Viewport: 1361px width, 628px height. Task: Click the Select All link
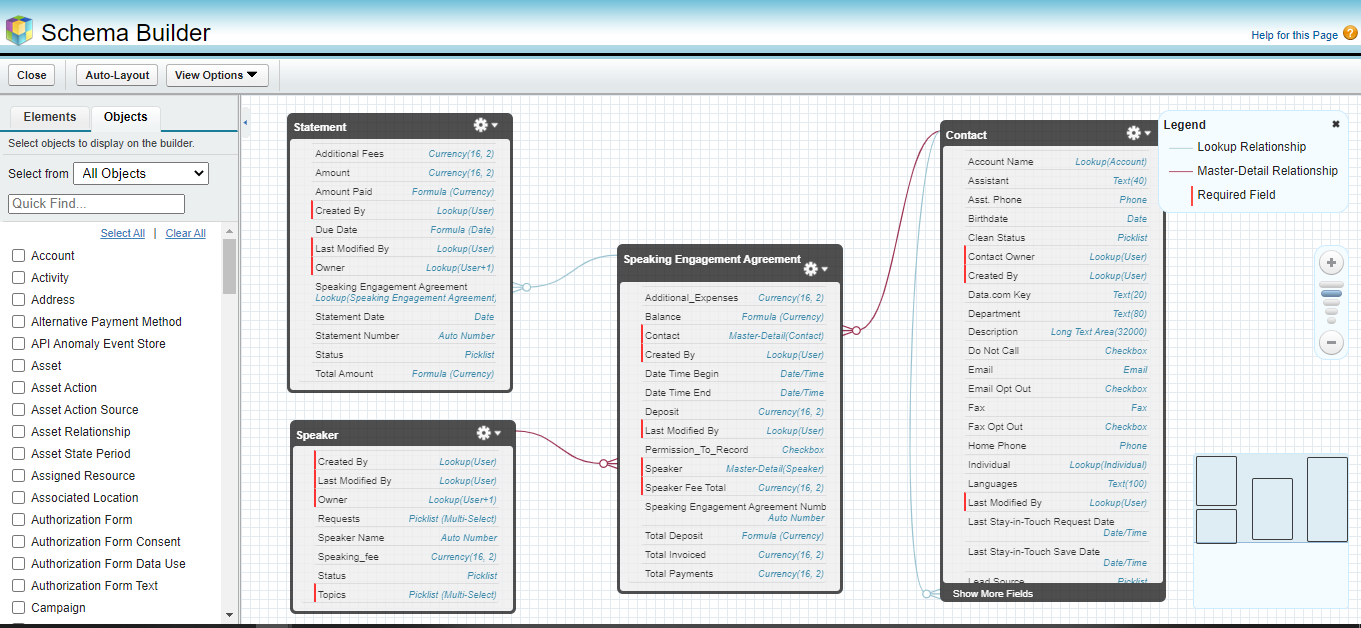click(x=123, y=233)
